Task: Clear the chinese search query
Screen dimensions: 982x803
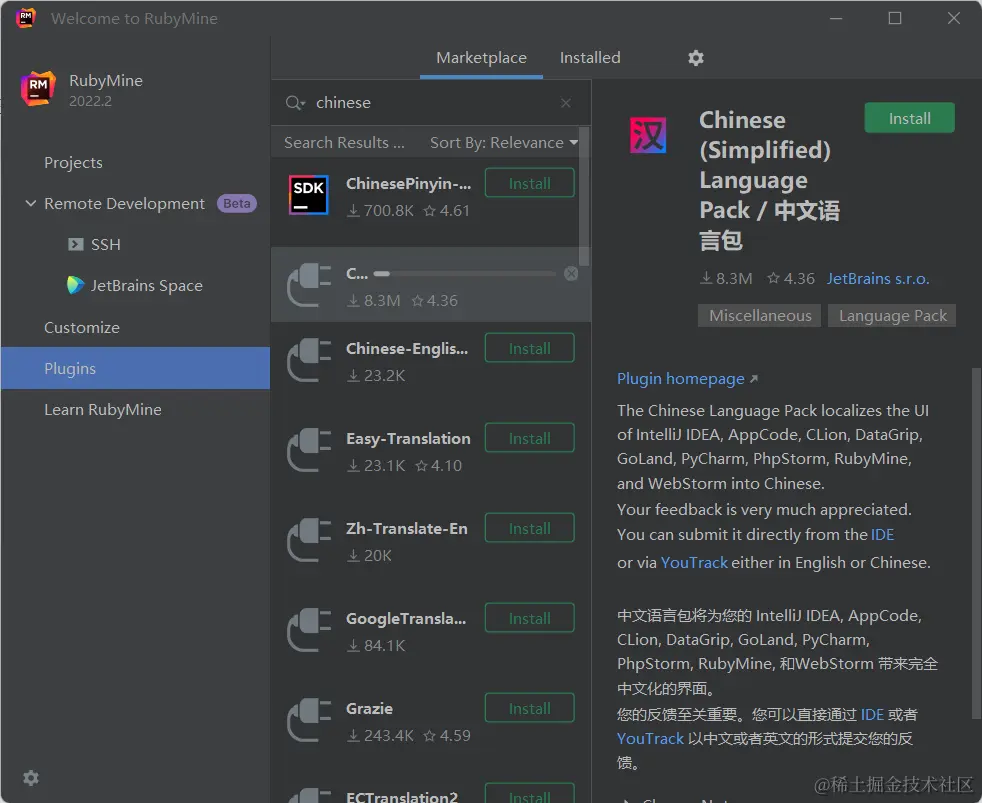Action: [x=565, y=103]
